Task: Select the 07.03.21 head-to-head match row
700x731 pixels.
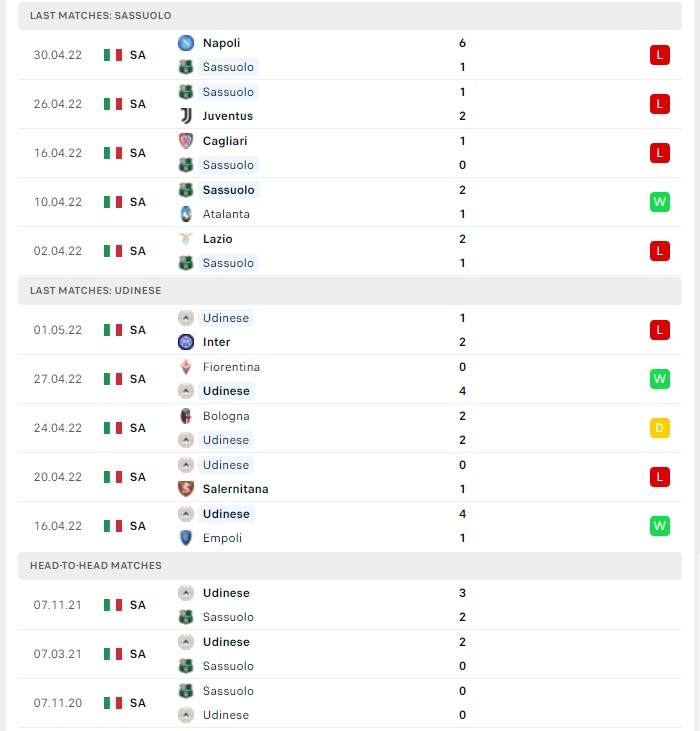Action: click(350, 654)
